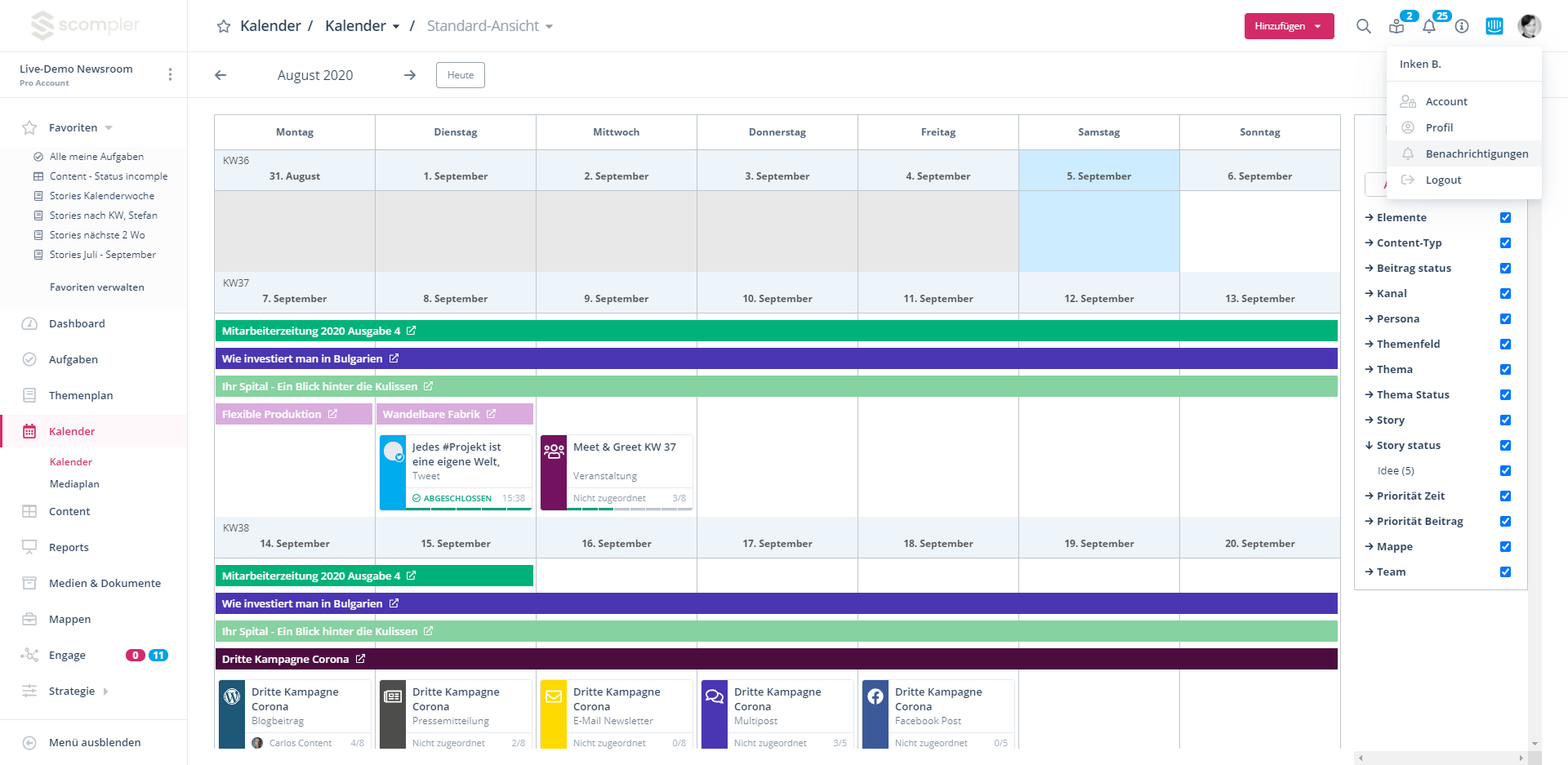This screenshot has height=765, width=1568.
Task: Click the three-dot menu beside Live-Demo Newsroom
Action: pyautogui.click(x=170, y=75)
